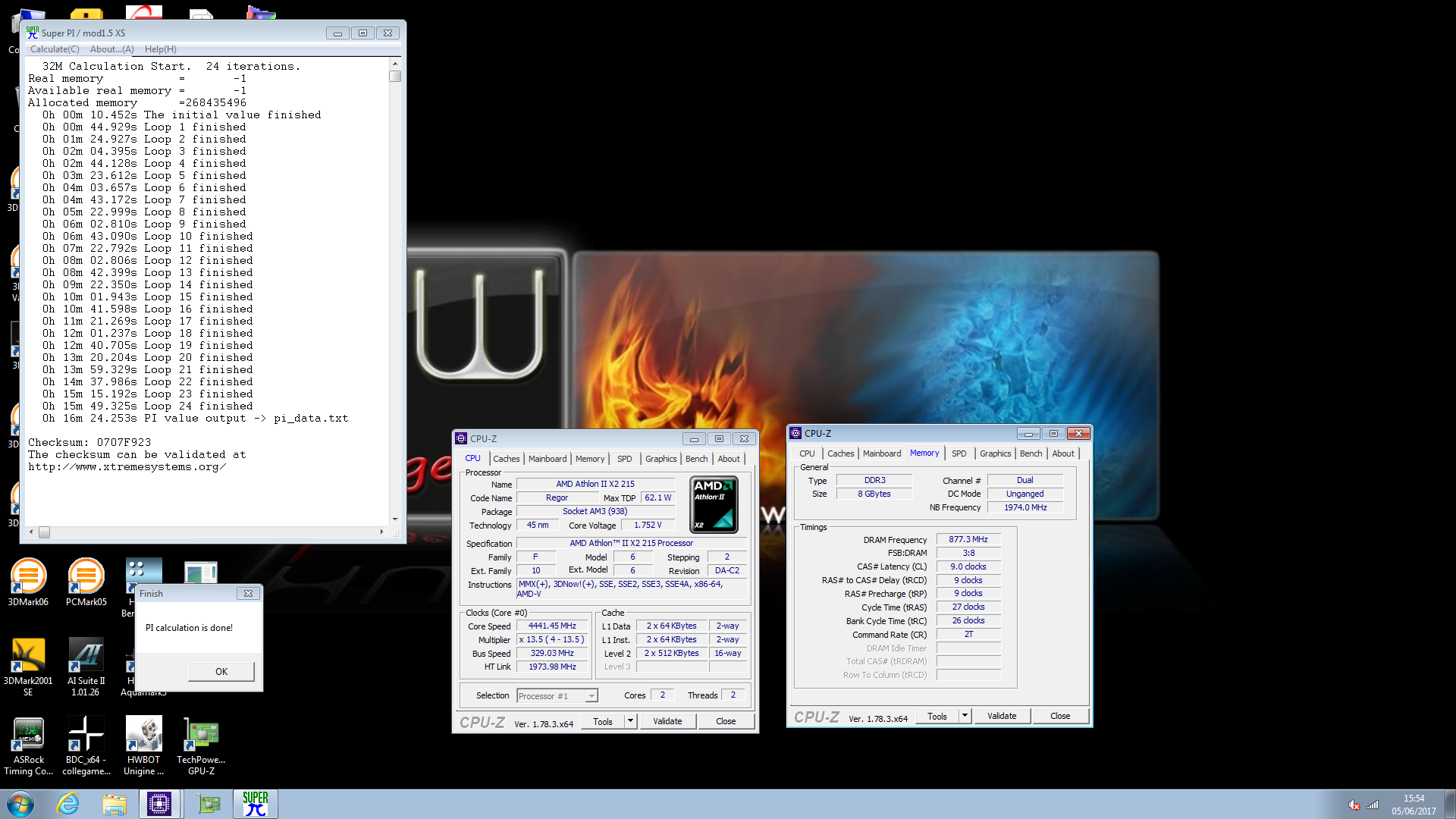Click Tools button in left CPU-Z window
This screenshot has height=819, width=1456.
tap(603, 721)
